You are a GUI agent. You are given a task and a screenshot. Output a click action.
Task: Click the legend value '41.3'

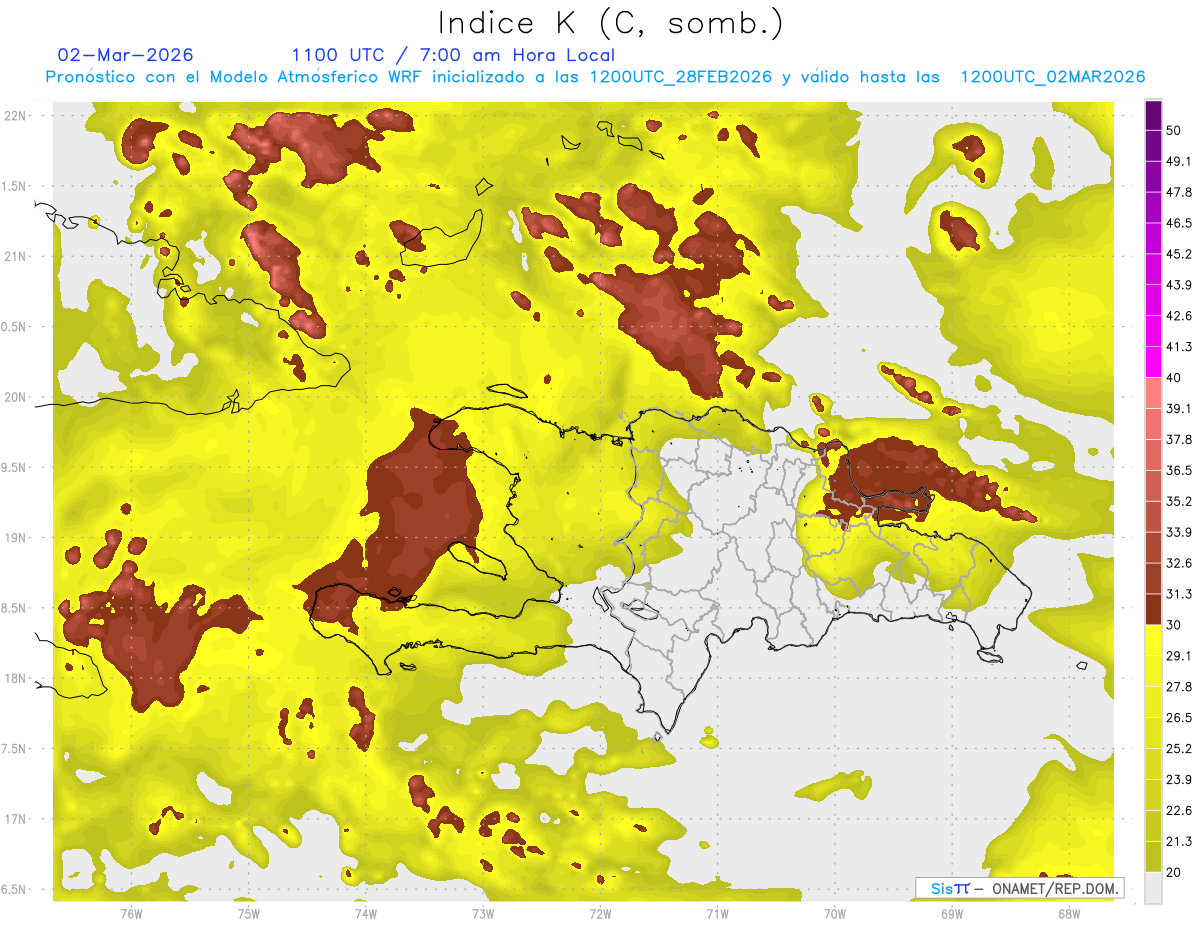click(x=1179, y=348)
